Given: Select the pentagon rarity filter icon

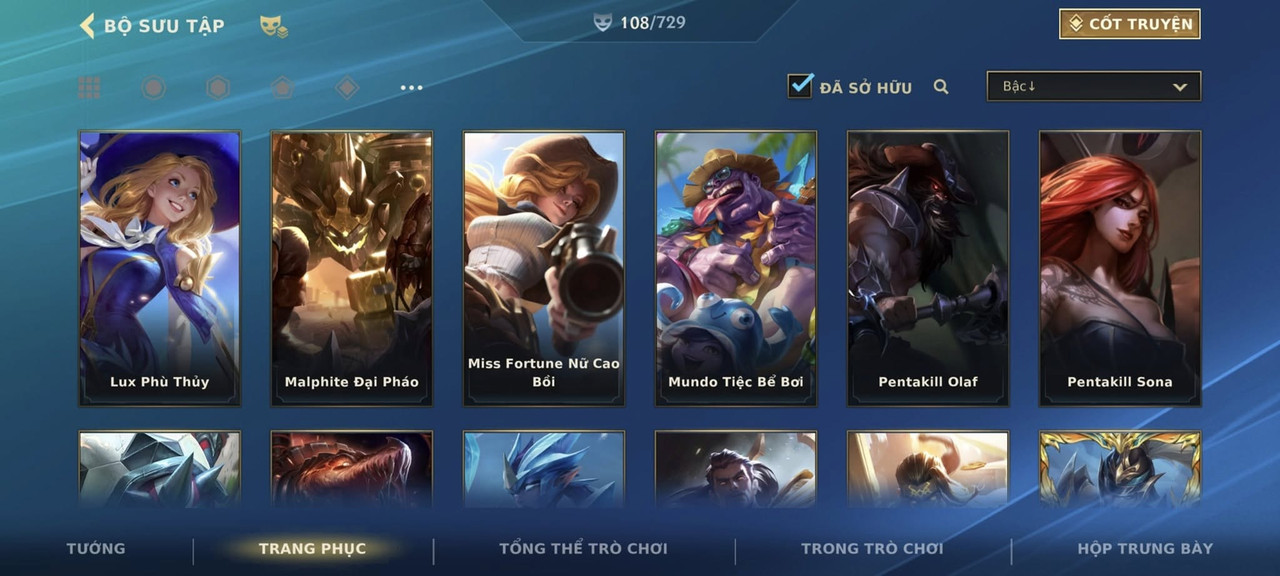Looking at the screenshot, I should pyautogui.click(x=283, y=88).
